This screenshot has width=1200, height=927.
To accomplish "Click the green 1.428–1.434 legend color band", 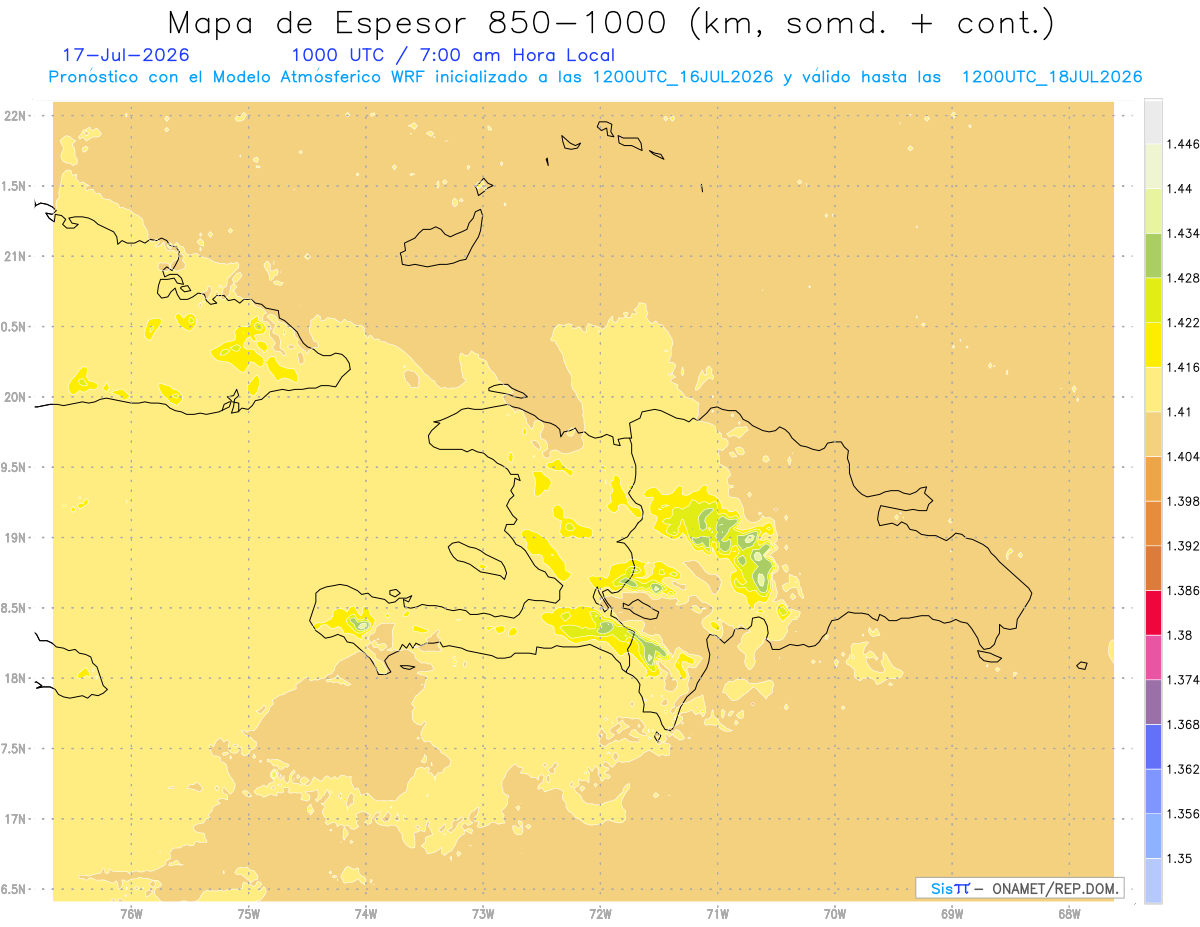I will (x=1153, y=255).
